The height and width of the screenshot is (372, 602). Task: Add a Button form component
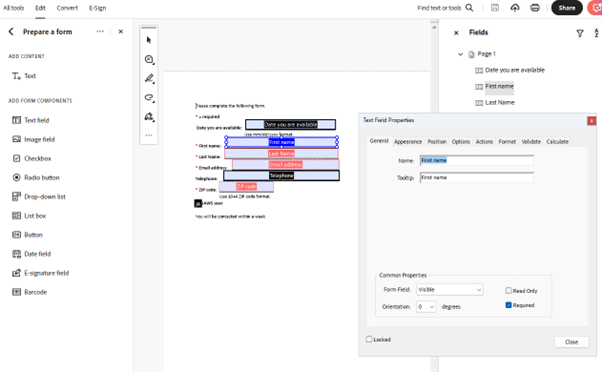27,235
